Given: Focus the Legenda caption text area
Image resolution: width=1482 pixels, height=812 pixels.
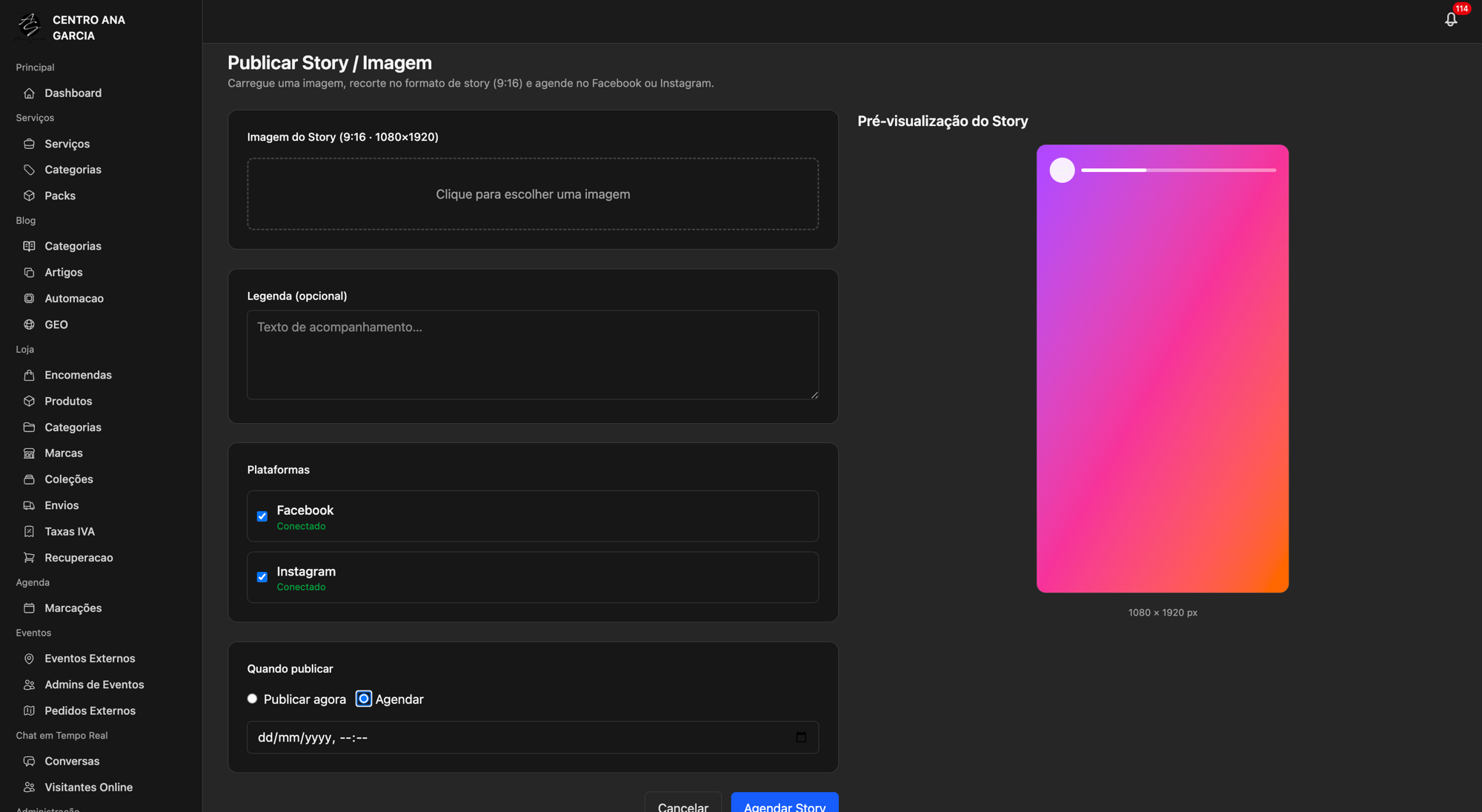Looking at the screenshot, I should click(533, 355).
